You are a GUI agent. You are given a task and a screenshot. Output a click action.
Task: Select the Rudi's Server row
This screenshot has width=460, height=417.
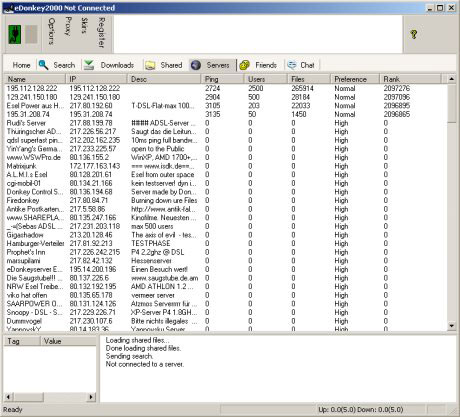click(225, 123)
